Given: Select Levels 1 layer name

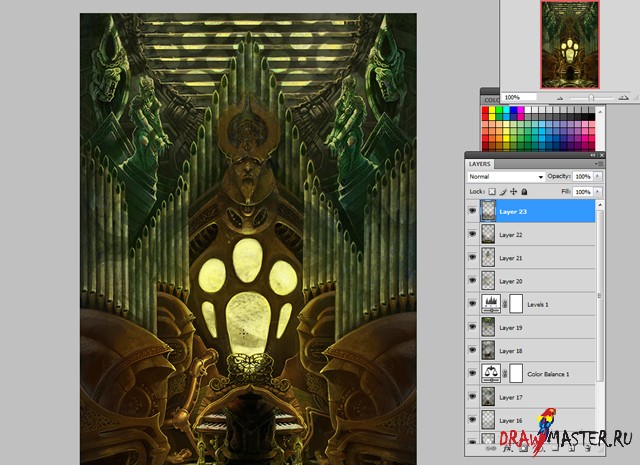Looking at the screenshot, I should tap(538, 305).
